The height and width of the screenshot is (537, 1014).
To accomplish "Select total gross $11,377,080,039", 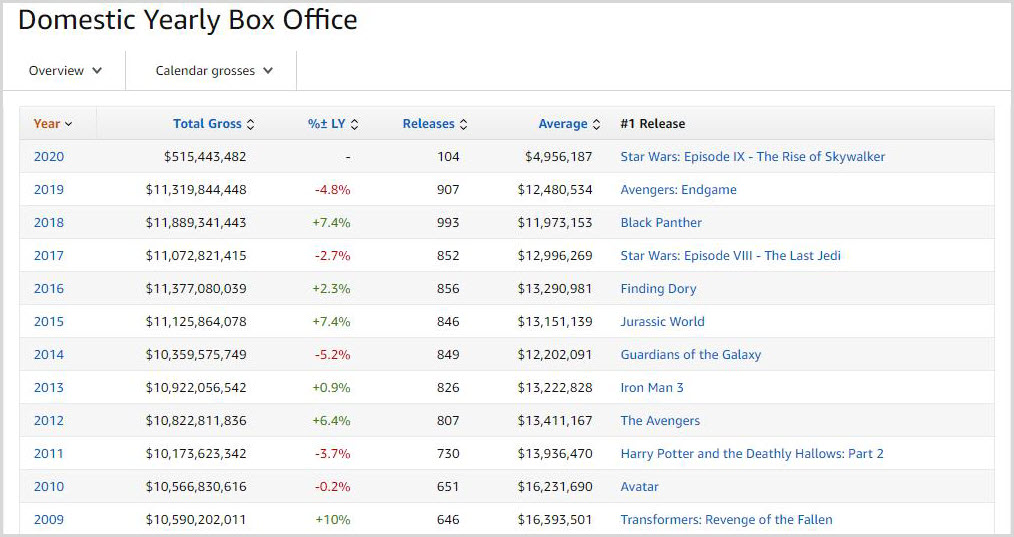I will (196, 289).
